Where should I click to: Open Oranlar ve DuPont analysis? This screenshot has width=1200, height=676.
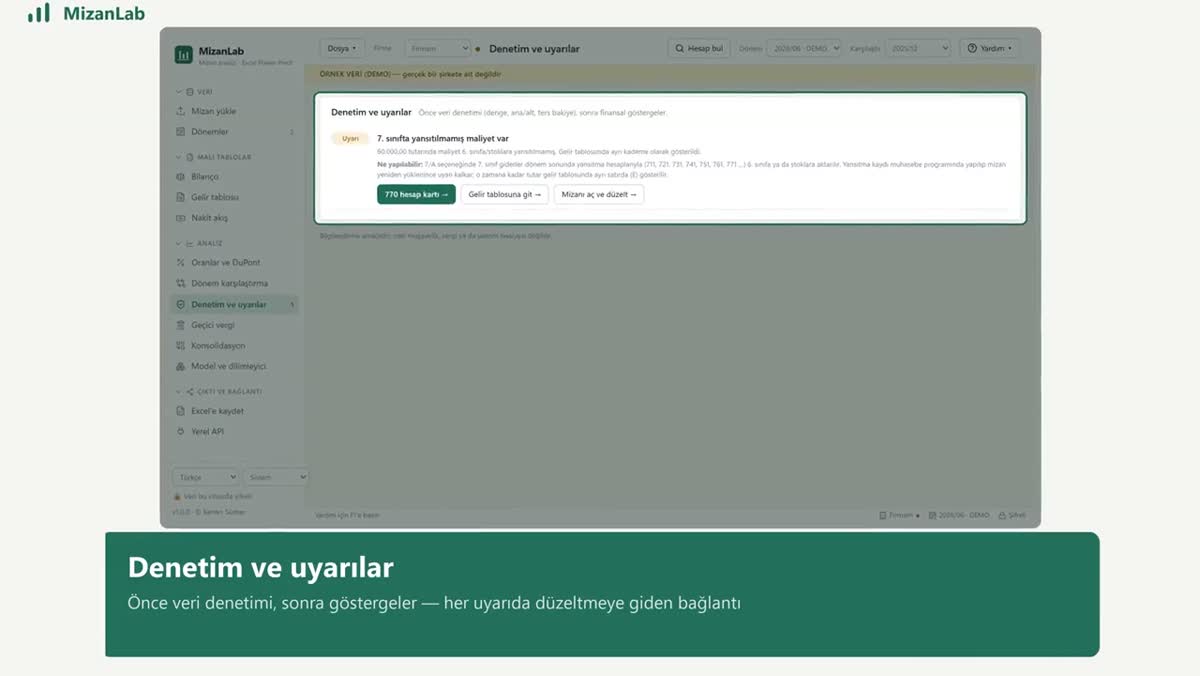tap(235, 263)
